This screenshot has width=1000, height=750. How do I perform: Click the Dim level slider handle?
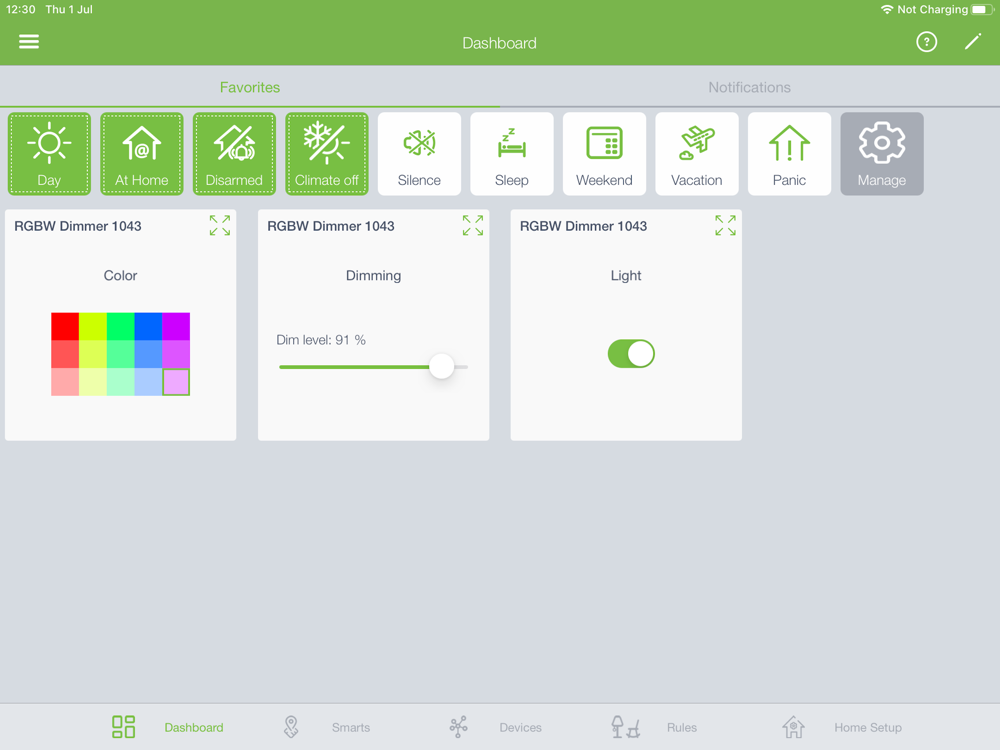click(x=441, y=366)
